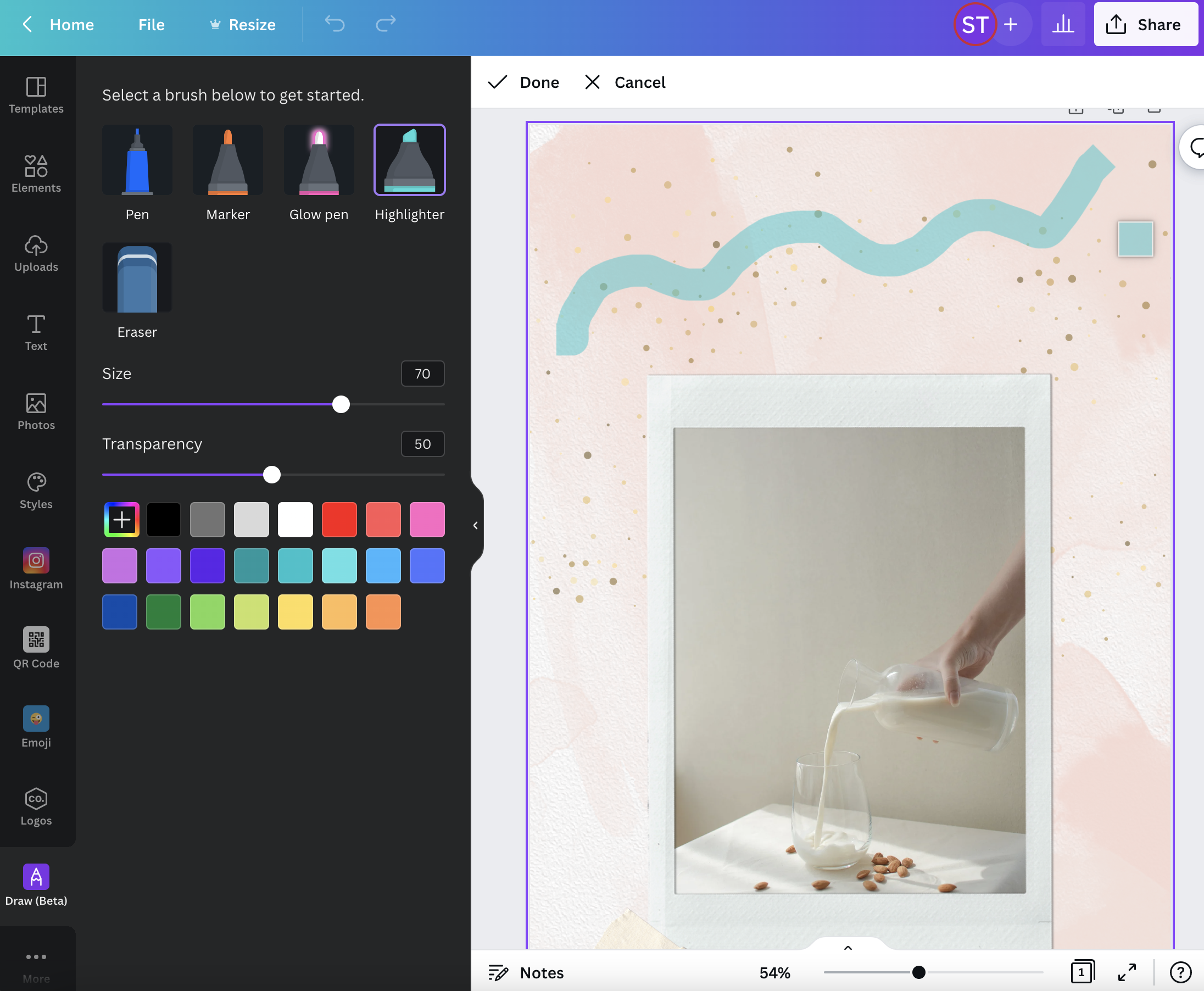Open the Elements panel
1204x991 pixels.
click(x=36, y=172)
